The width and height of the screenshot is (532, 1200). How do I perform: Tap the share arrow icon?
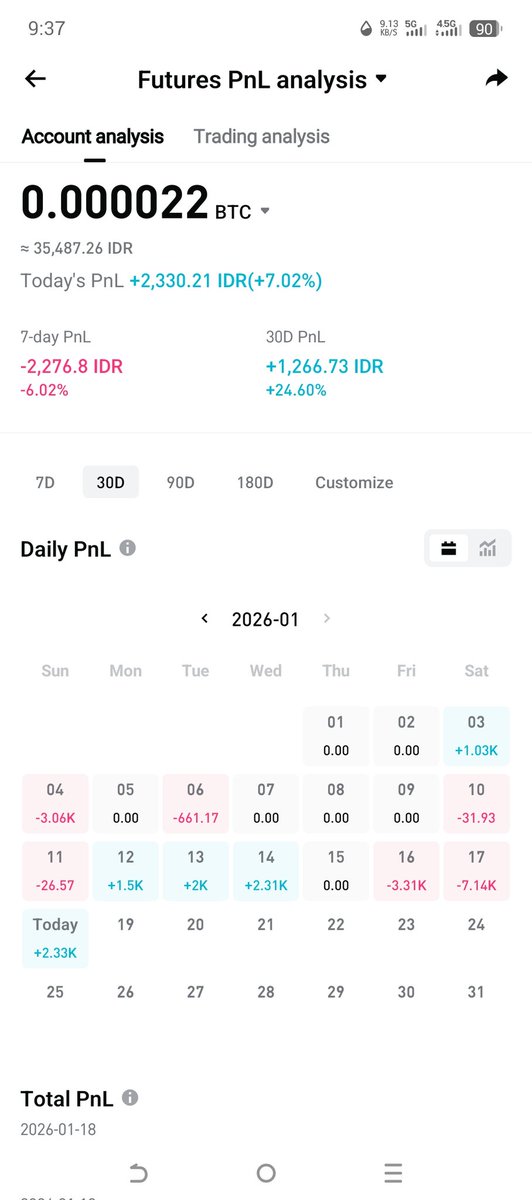coord(496,78)
